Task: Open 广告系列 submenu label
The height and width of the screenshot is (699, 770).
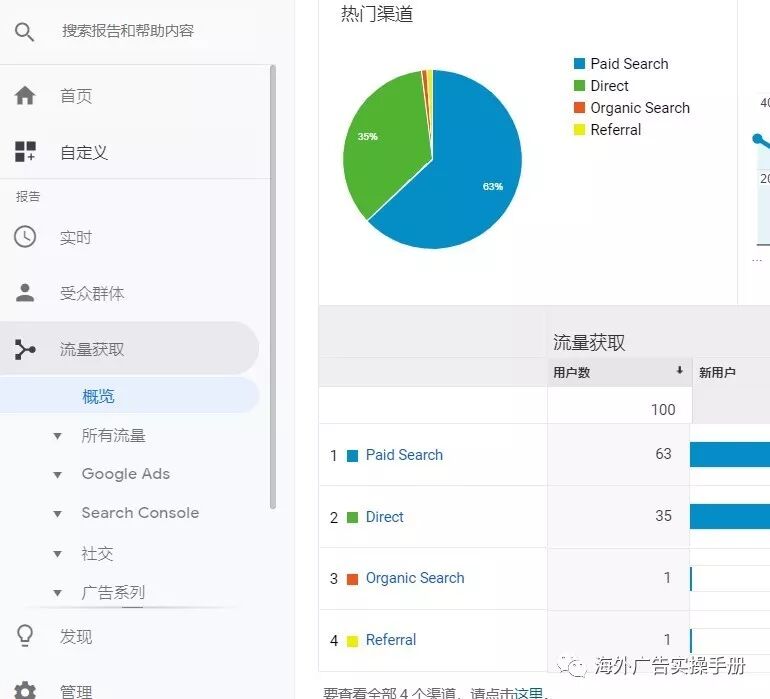Action: pyautogui.click(x=113, y=592)
